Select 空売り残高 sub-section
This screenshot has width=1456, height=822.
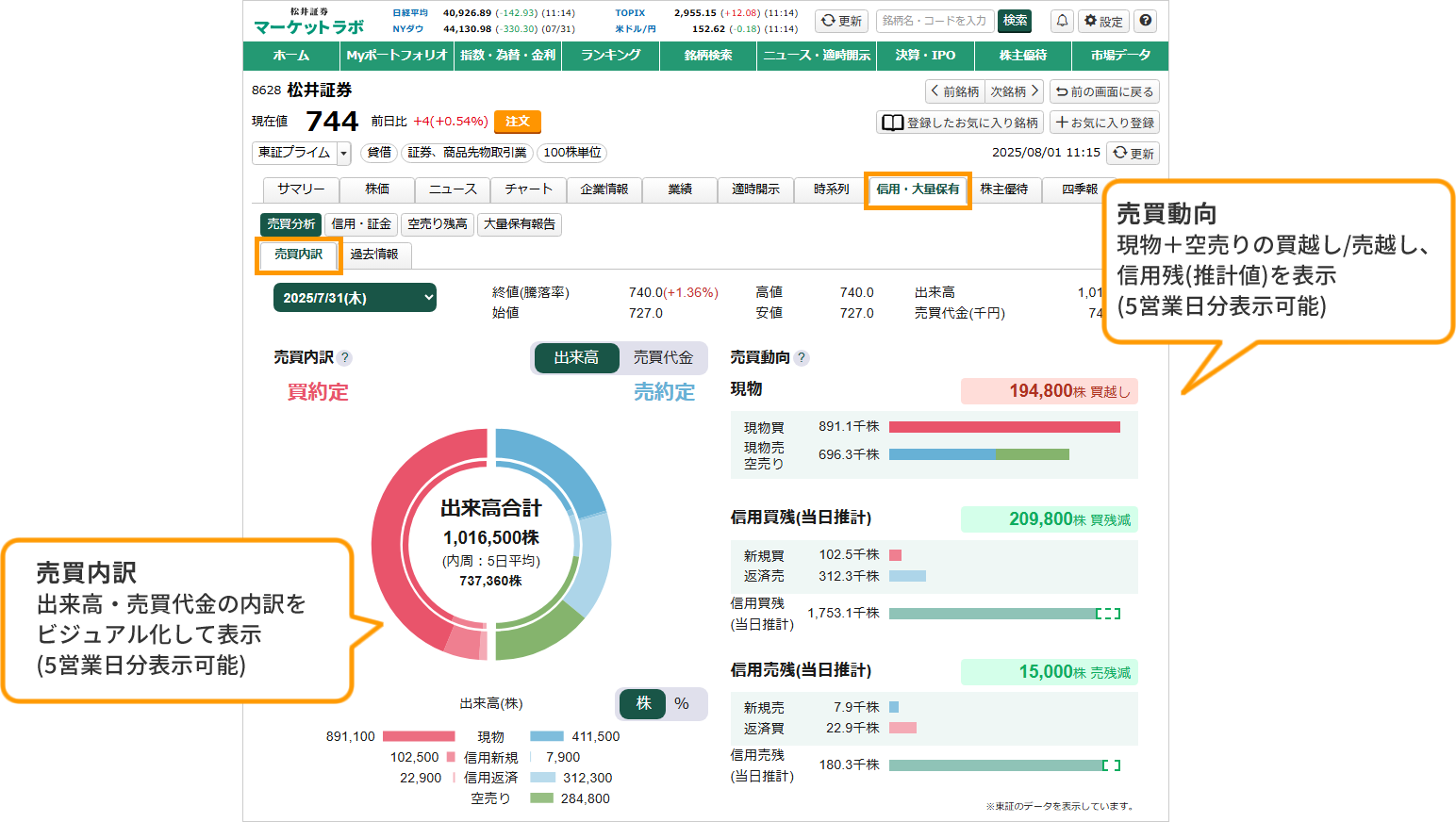(438, 223)
